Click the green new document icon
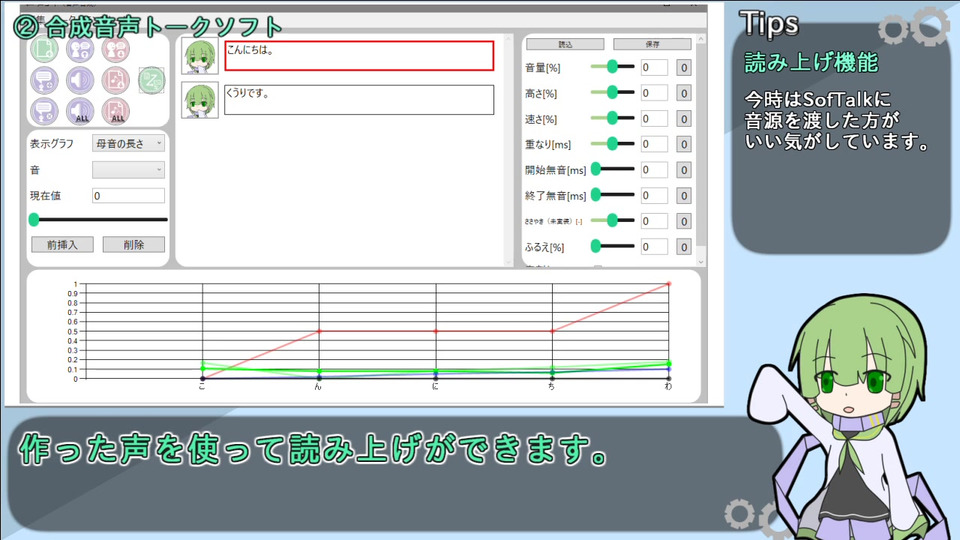Screen dimensions: 960x540 pyautogui.click(x=44, y=49)
